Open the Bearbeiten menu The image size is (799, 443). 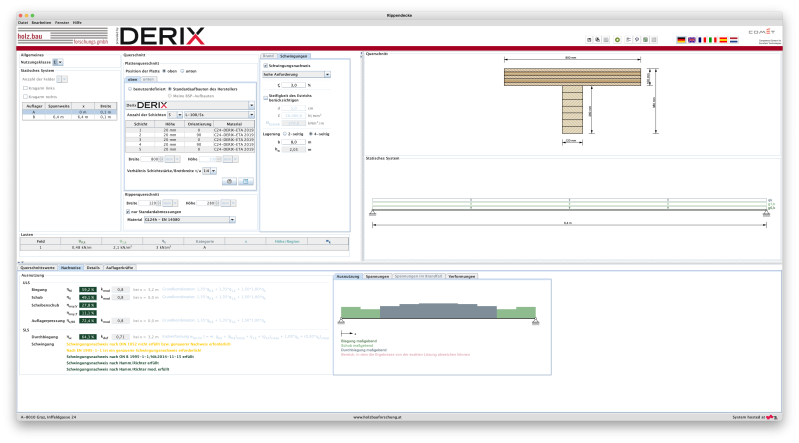tap(40, 21)
